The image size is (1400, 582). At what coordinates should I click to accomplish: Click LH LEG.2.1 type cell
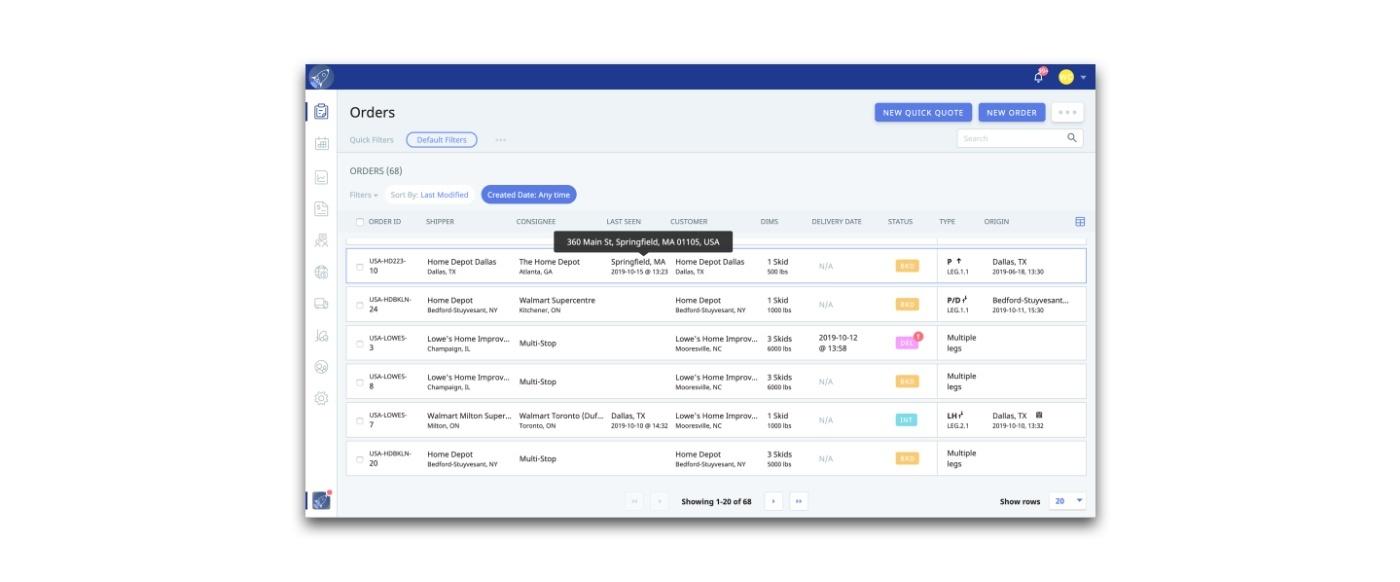pyautogui.click(x=956, y=420)
